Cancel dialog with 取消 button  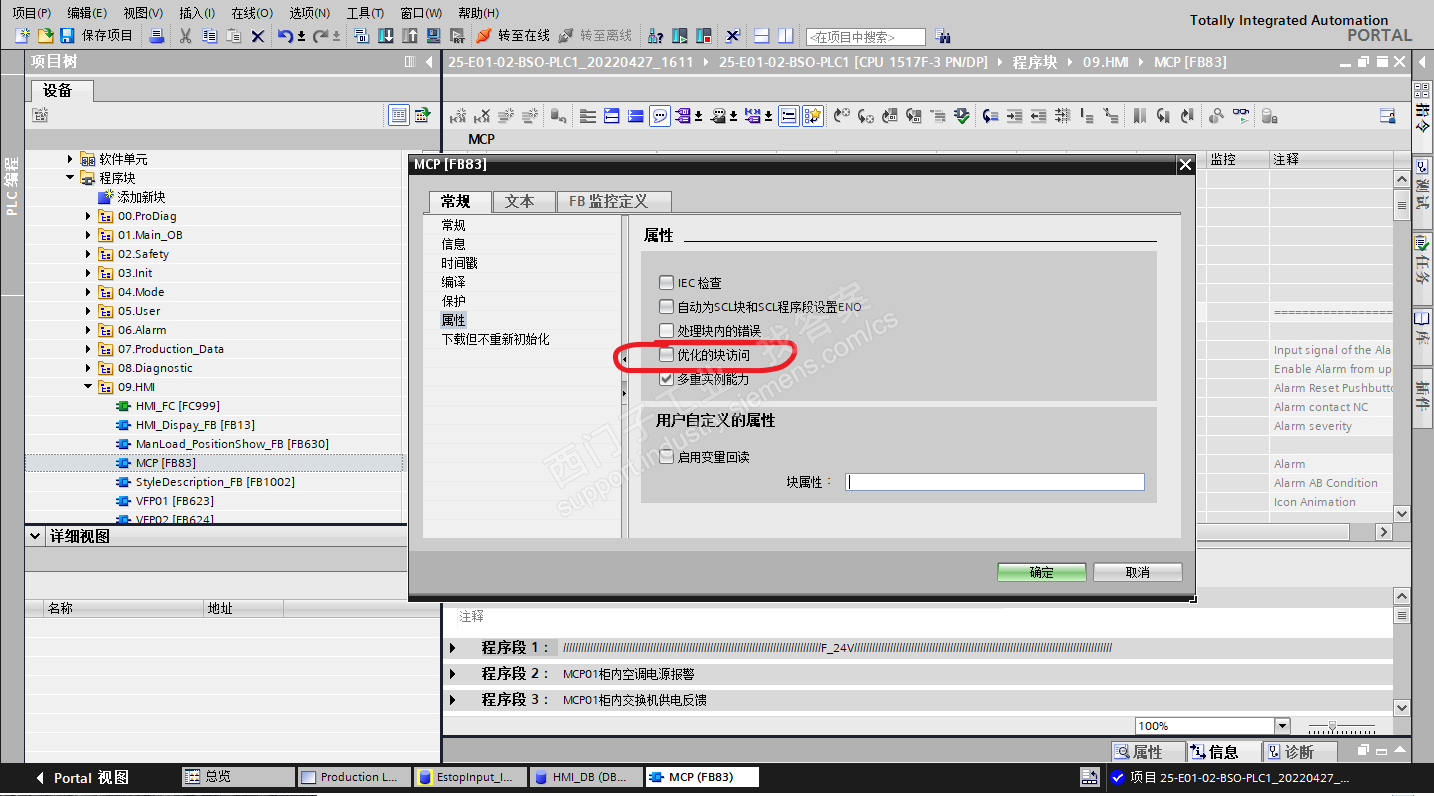tap(1138, 572)
